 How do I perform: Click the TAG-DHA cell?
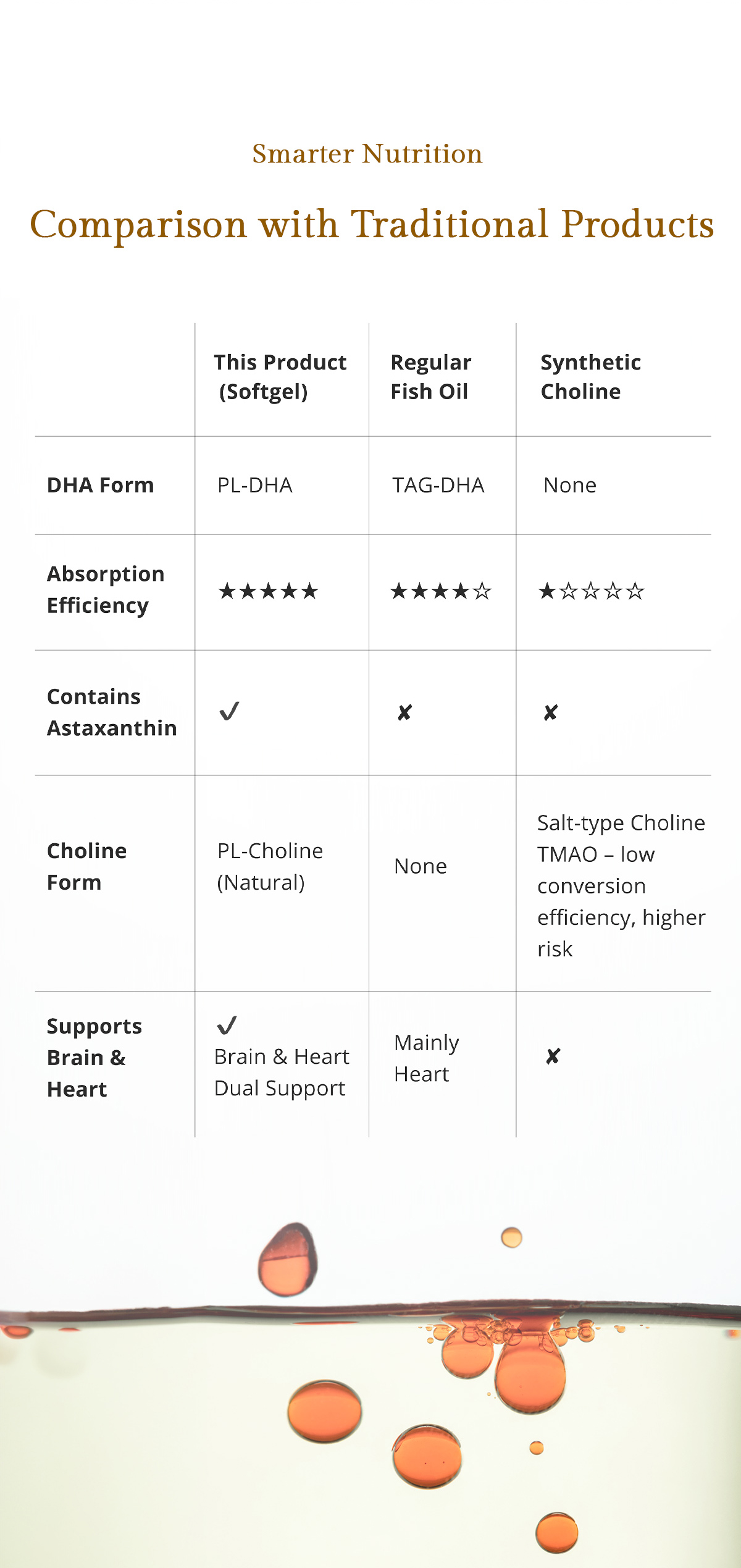coord(438,486)
